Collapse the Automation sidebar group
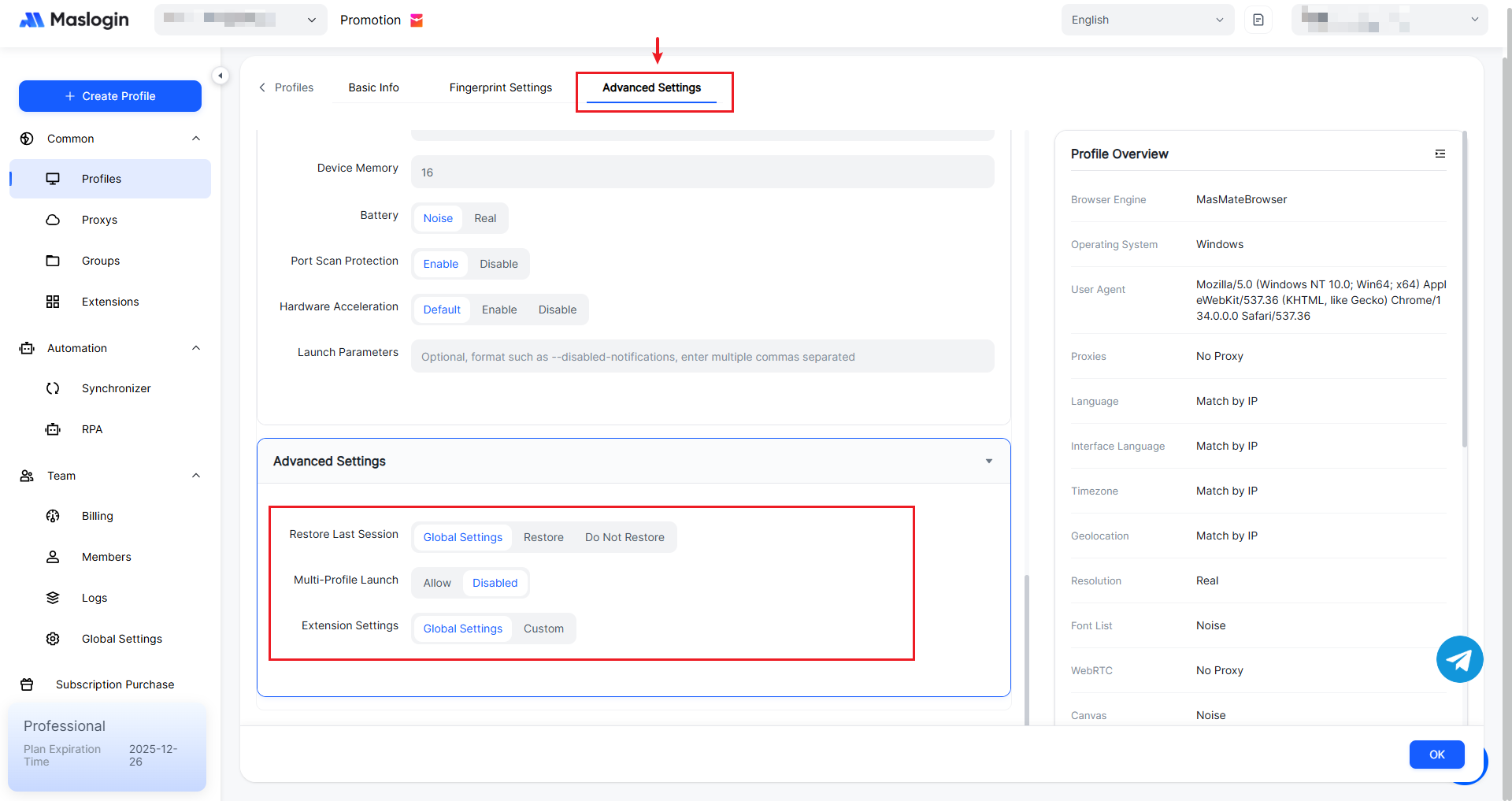This screenshot has width=1512, height=801. point(196,348)
